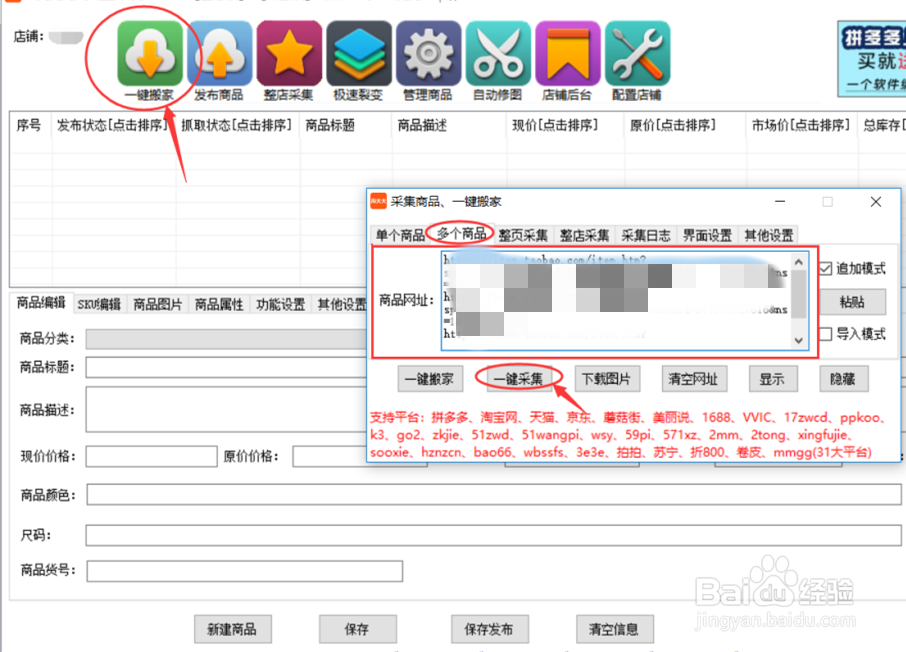Focus the 现价价格 input field
This screenshot has height=652, width=906.
point(151,456)
